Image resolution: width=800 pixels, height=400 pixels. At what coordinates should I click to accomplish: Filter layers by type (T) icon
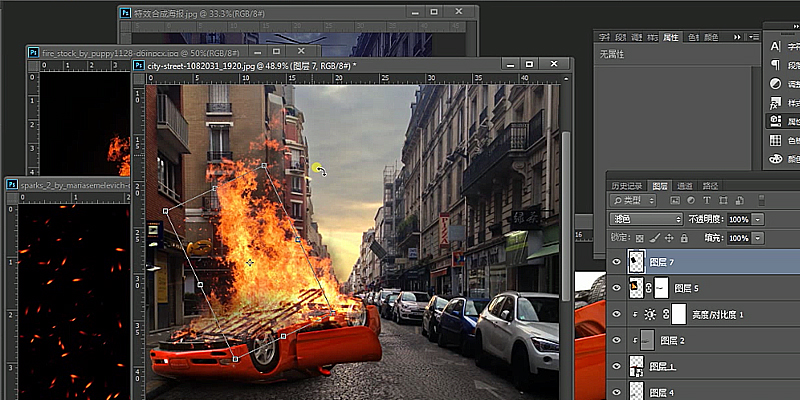[x=707, y=201]
